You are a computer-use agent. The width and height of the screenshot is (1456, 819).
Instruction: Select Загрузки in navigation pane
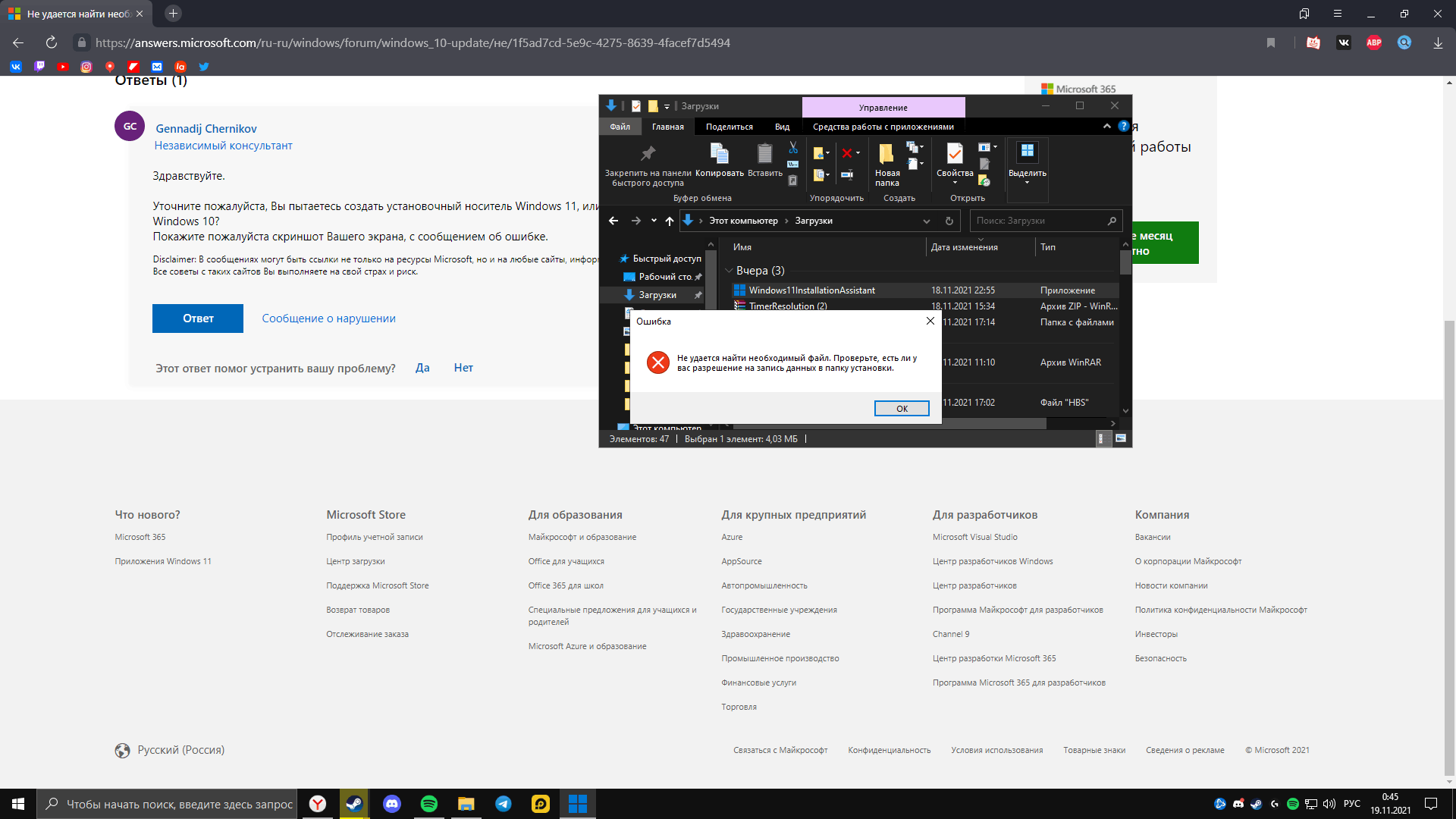click(x=657, y=295)
